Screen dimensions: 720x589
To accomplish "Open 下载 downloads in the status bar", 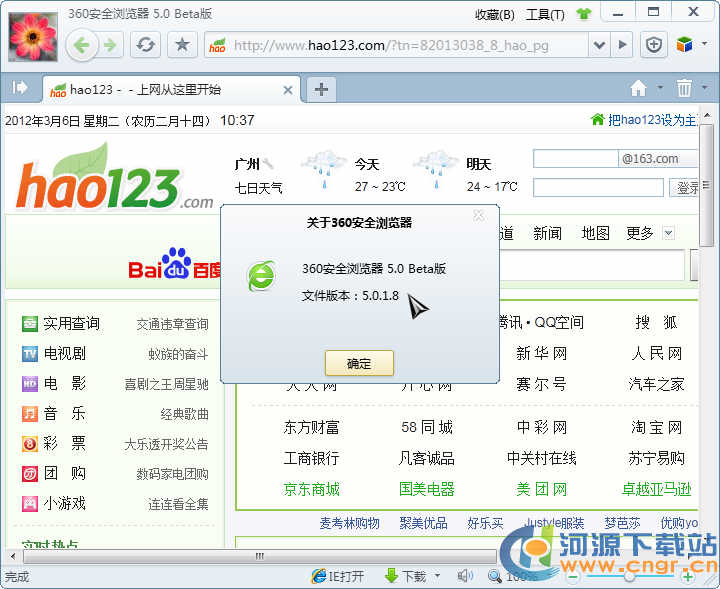I will [x=405, y=576].
